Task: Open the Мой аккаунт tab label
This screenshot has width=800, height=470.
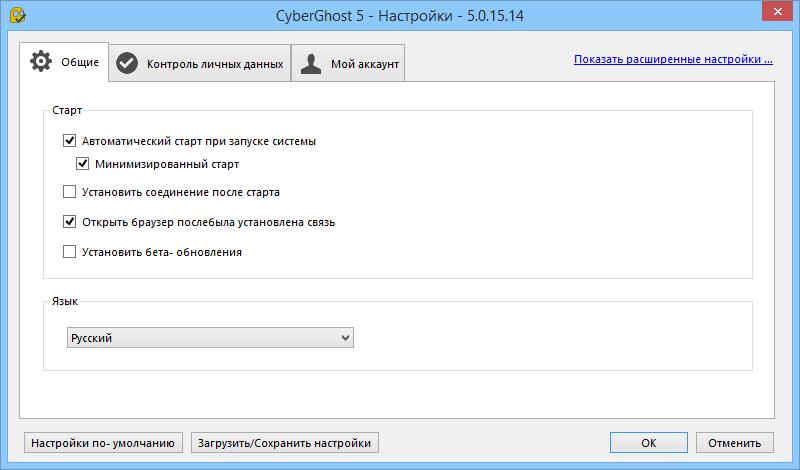Action: point(365,65)
